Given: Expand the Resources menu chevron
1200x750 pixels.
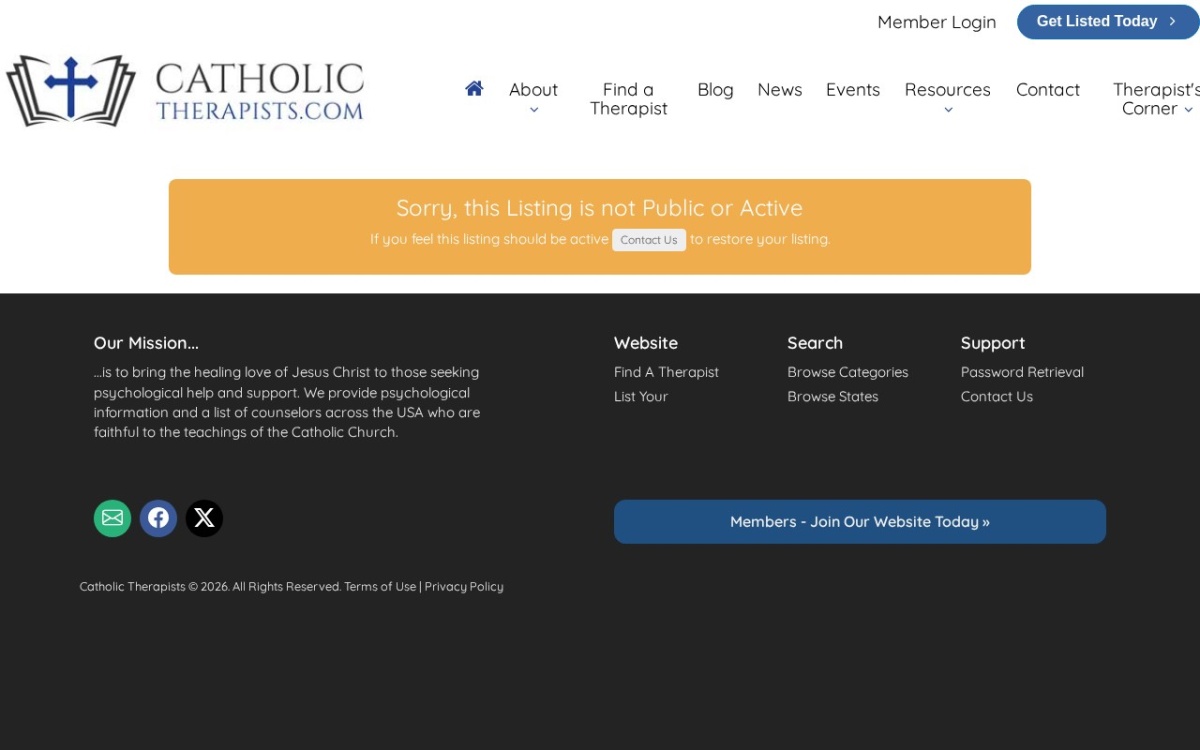Looking at the screenshot, I should pos(948,110).
